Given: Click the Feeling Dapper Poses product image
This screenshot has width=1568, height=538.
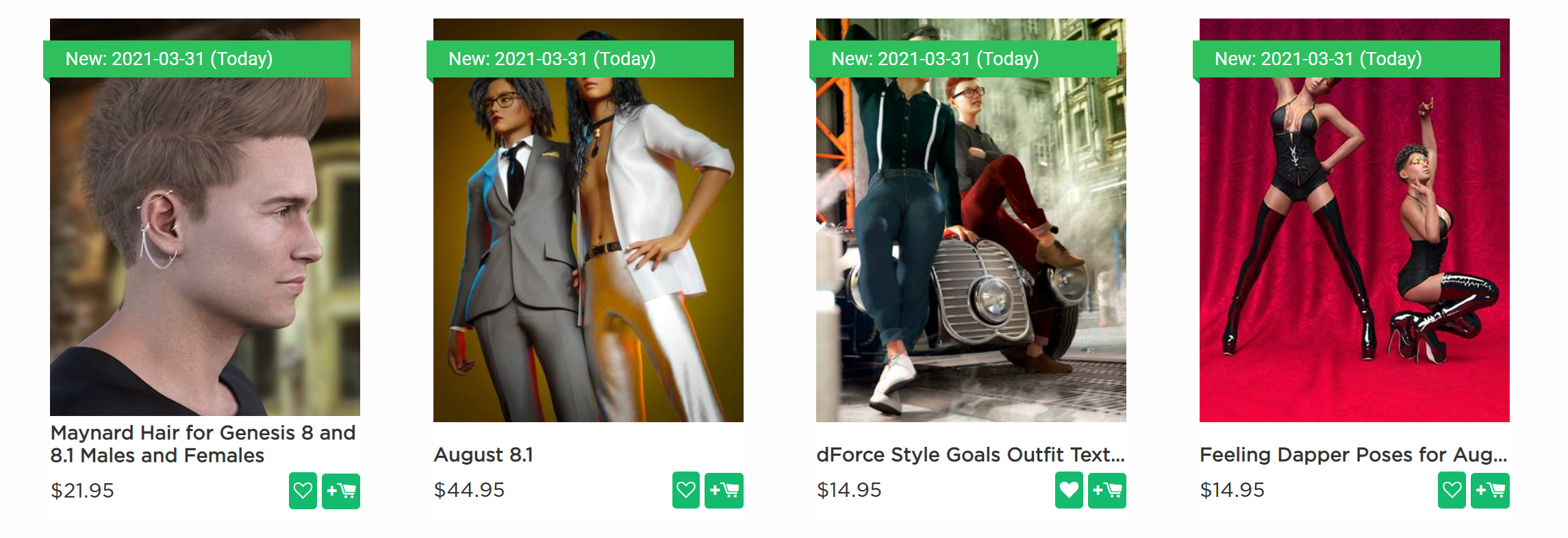Looking at the screenshot, I should (1354, 247).
